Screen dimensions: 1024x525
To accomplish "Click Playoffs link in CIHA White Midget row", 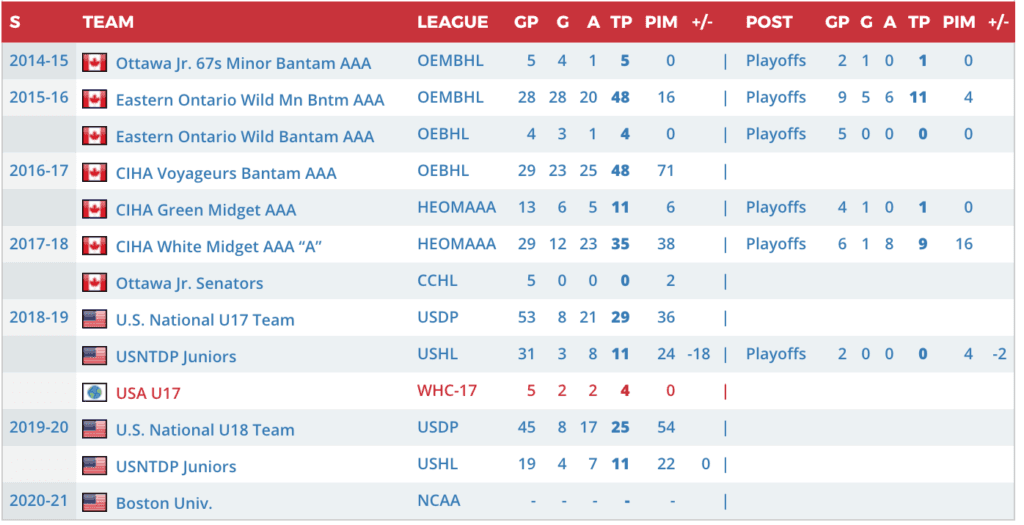I will tap(775, 244).
